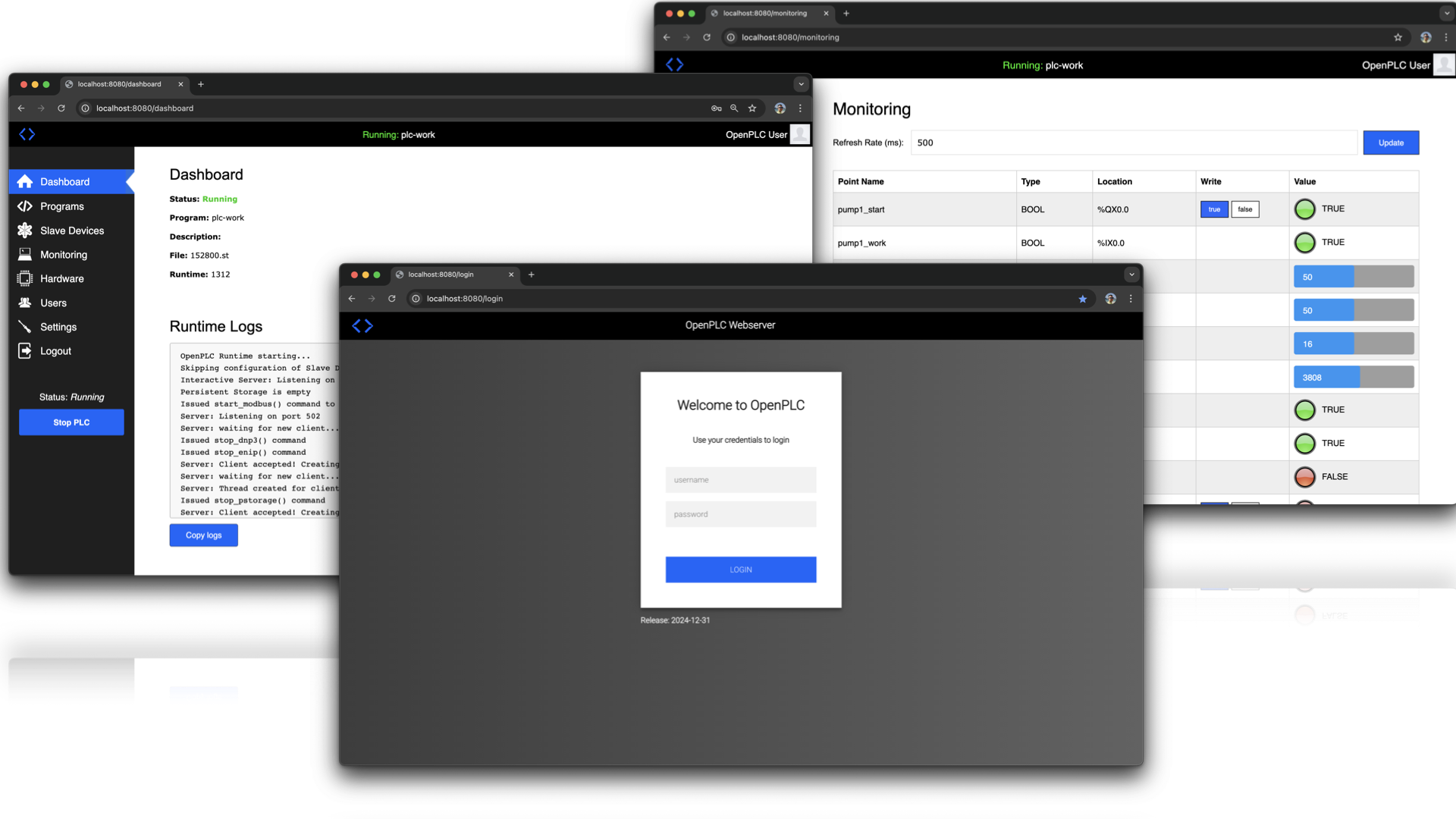Focus the password field
Viewport: 1456px width, 819px height.
741,514
